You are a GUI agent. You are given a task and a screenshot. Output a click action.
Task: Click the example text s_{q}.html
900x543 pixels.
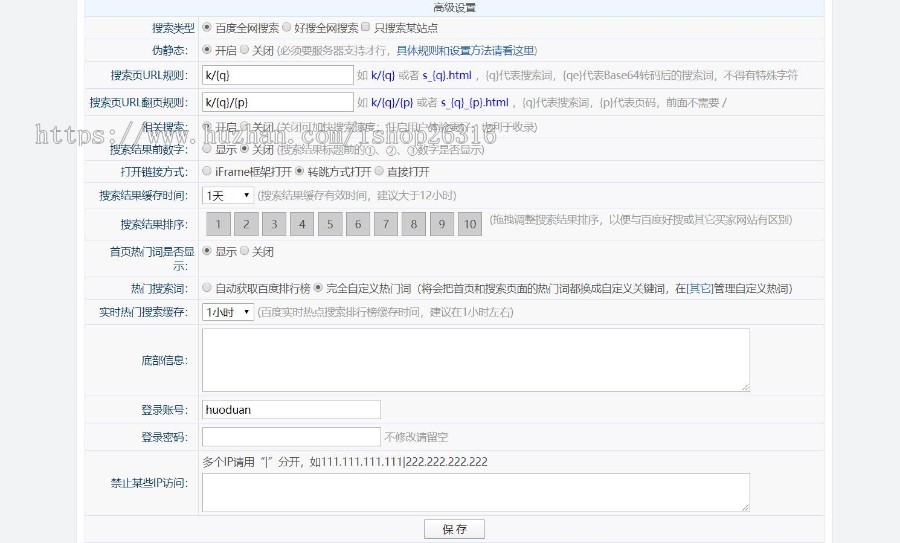point(447,75)
